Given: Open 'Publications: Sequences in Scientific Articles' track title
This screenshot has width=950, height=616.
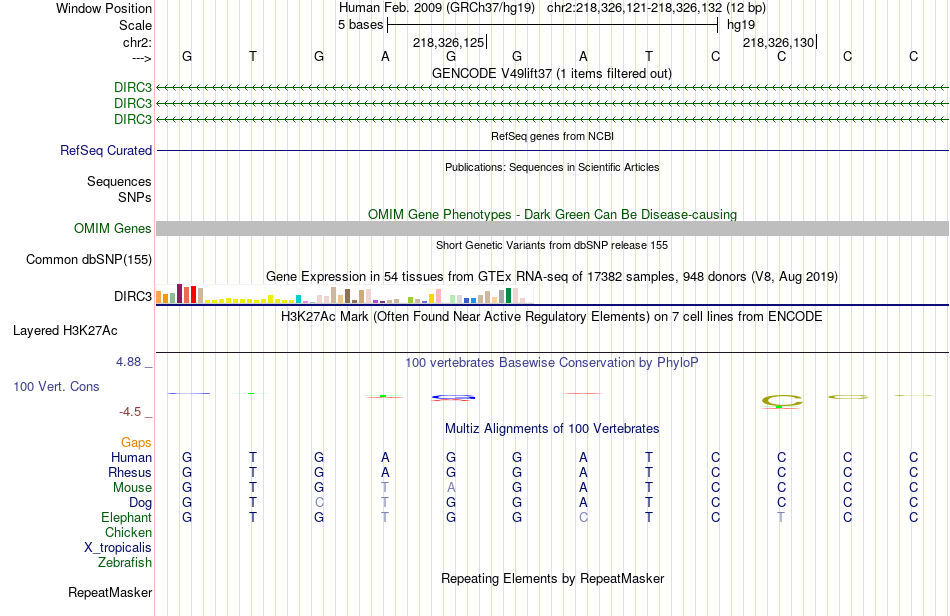Looking at the screenshot, I should pos(552,167).
